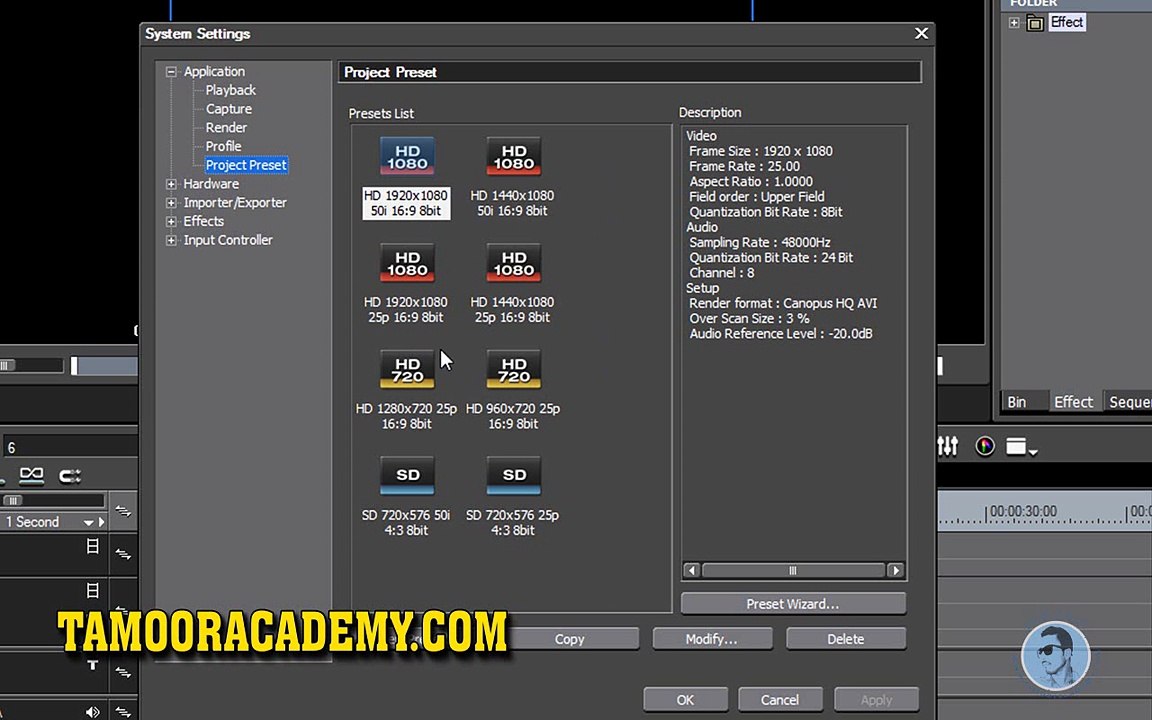The image size is (1152, 720).
Task: Select the Hardware tree label
Action: pos(211,184)
